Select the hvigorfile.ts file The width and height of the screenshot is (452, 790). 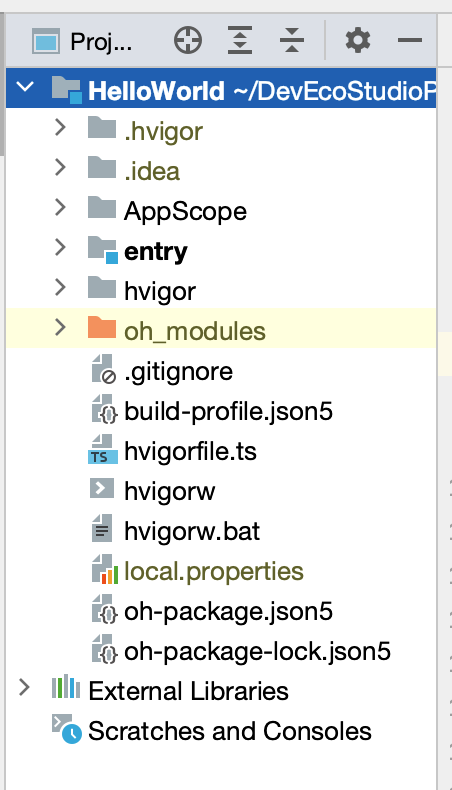(190, 451)
